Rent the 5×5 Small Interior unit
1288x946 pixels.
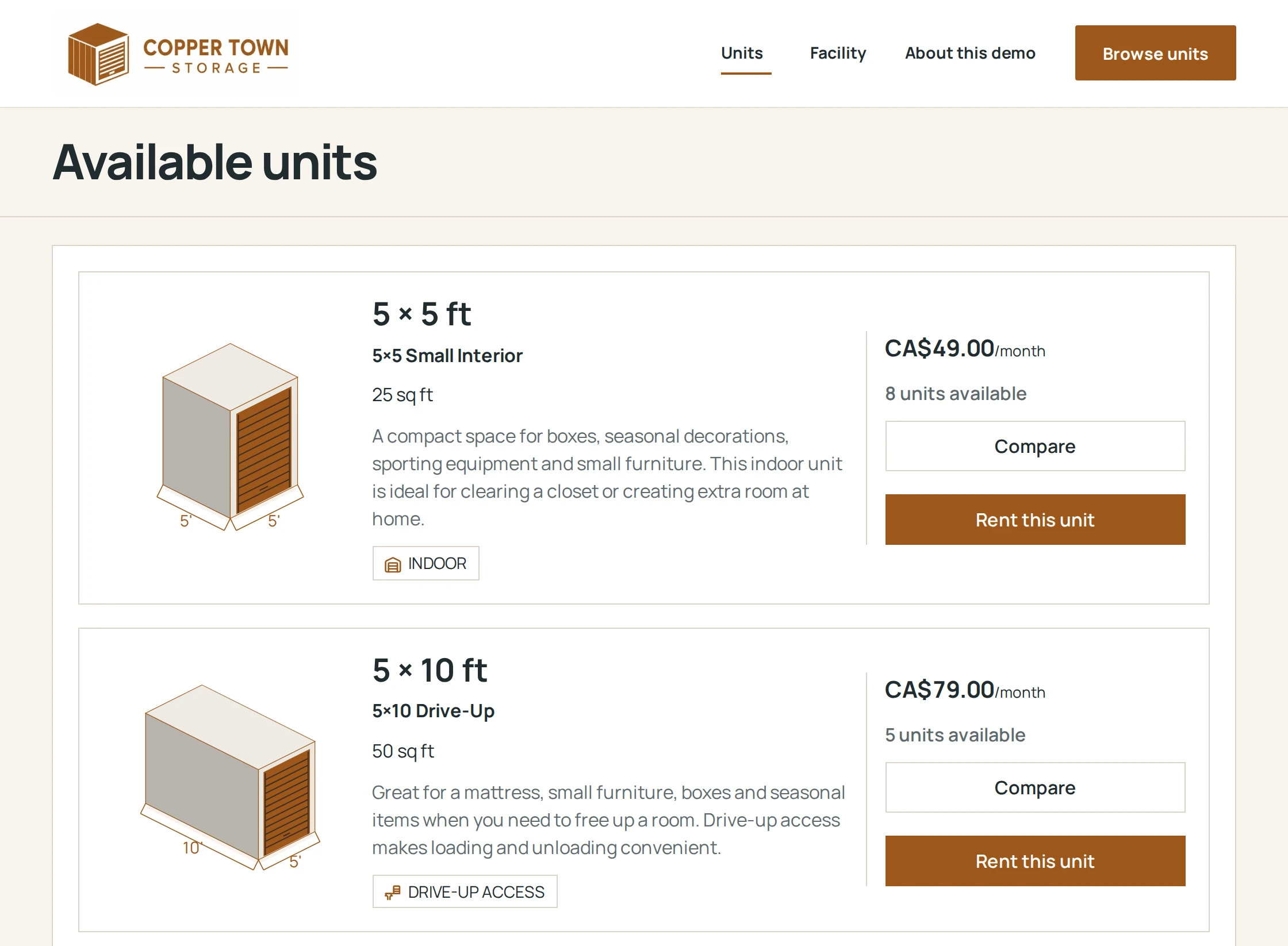point(1035,520)
